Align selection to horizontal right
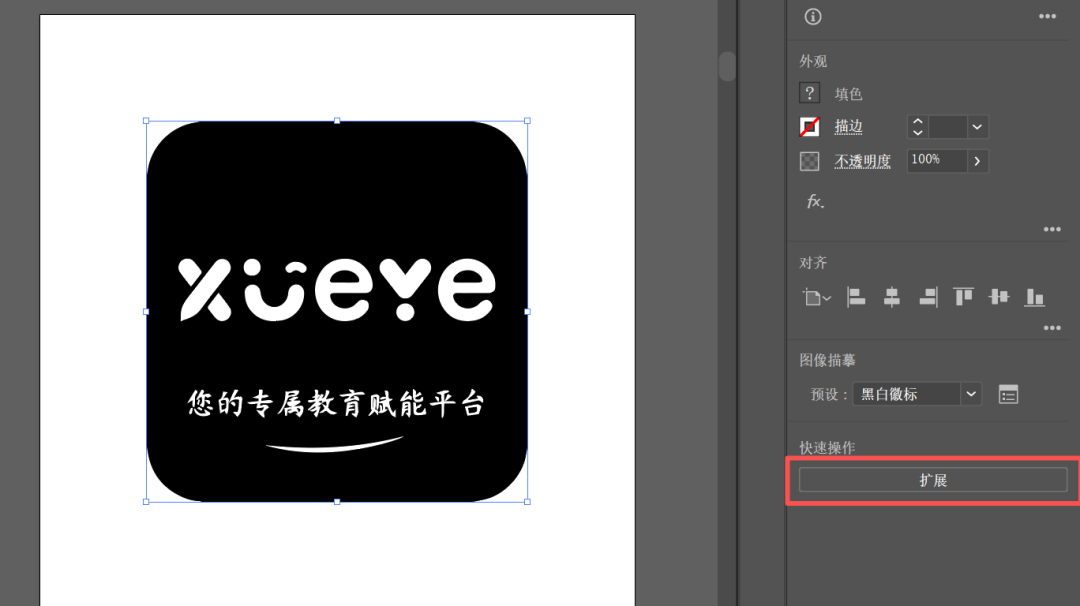 click(x=928, y=297)
